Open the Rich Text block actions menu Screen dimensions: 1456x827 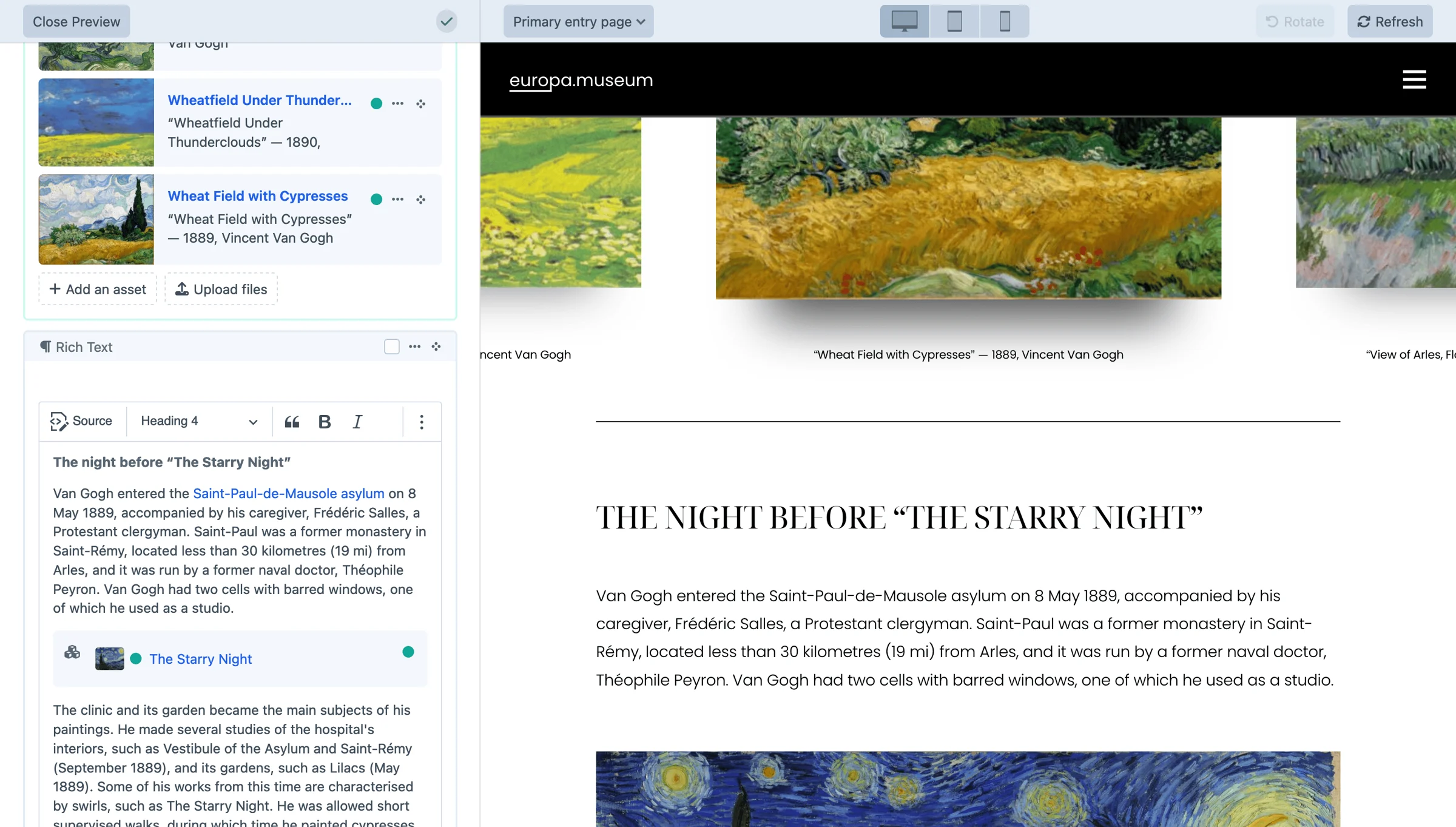click(x=414, y=346)
